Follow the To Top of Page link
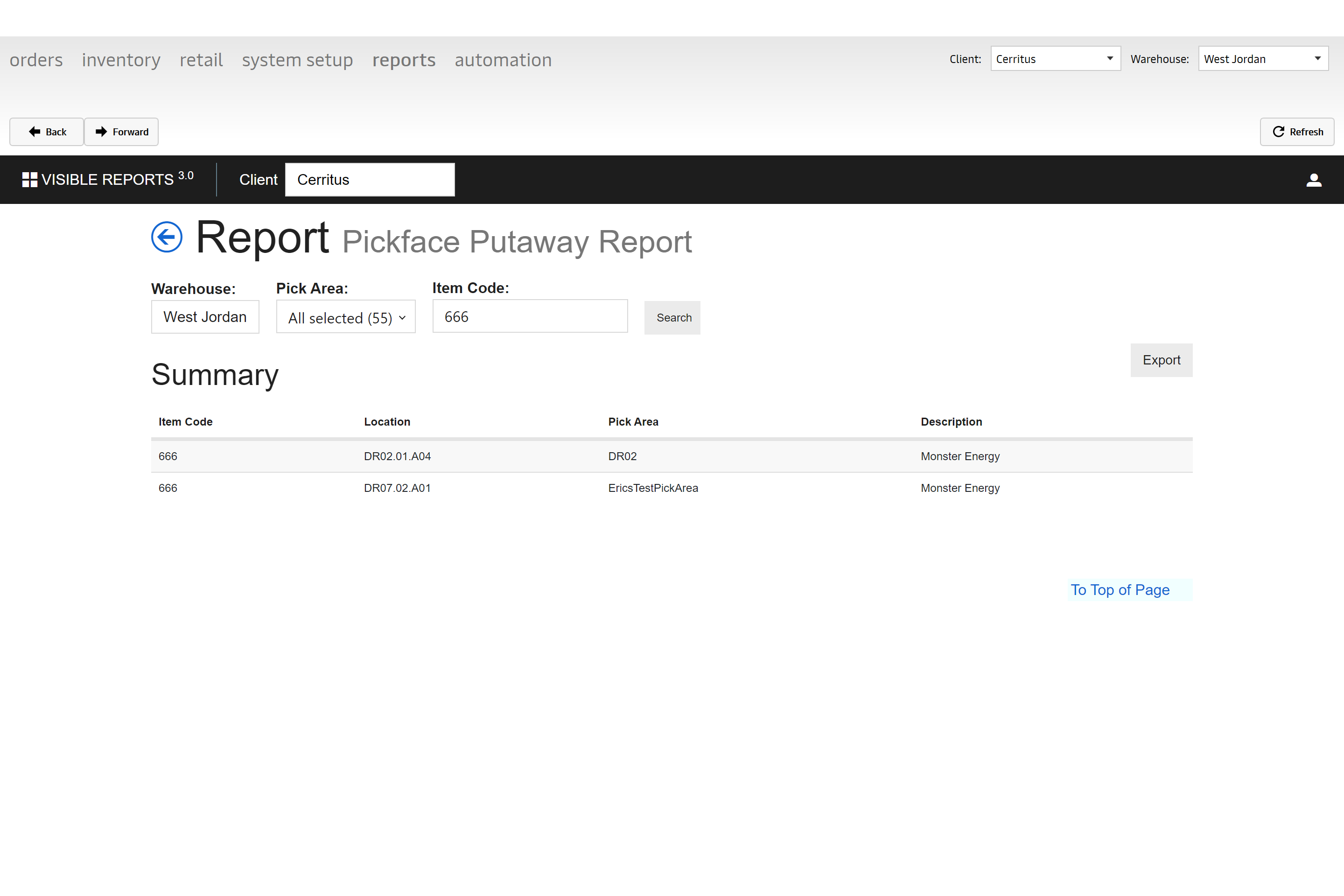This screenshot has width=1344, height=896. pyautogui.click(x=1120, y=590)
